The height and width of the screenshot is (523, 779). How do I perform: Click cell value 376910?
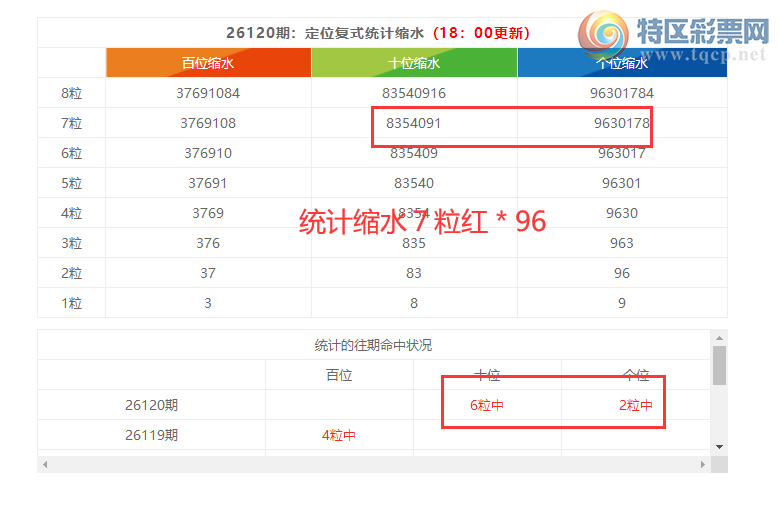(208, 153)
